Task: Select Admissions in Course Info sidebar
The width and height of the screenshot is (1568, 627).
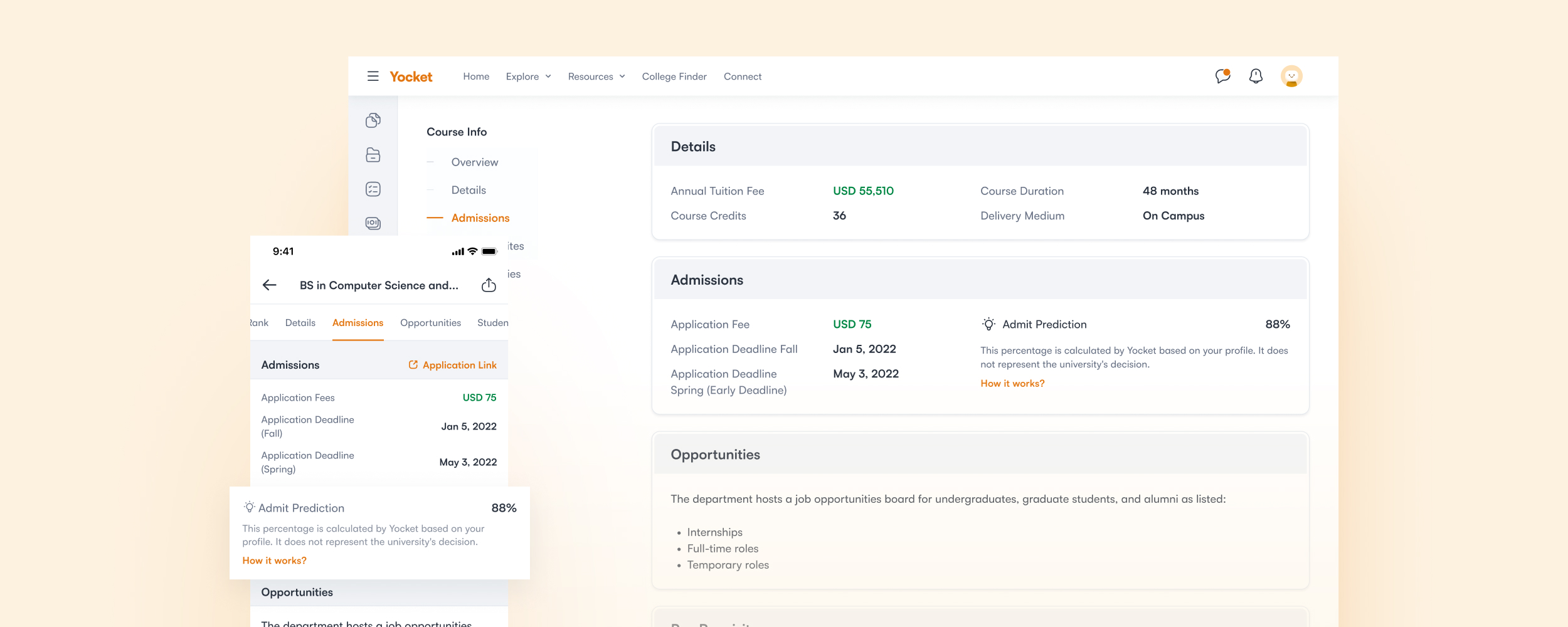Action: (480, 218)
